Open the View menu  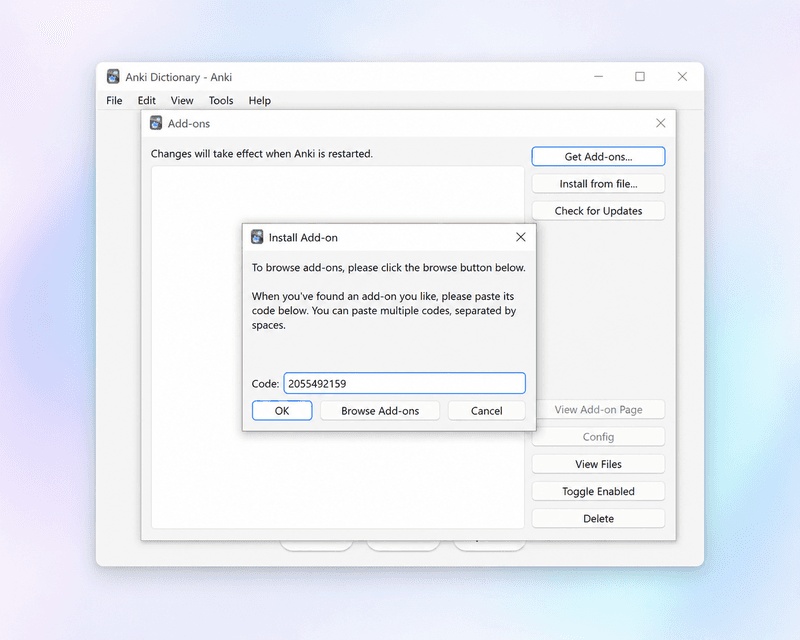tap(182, 101)
